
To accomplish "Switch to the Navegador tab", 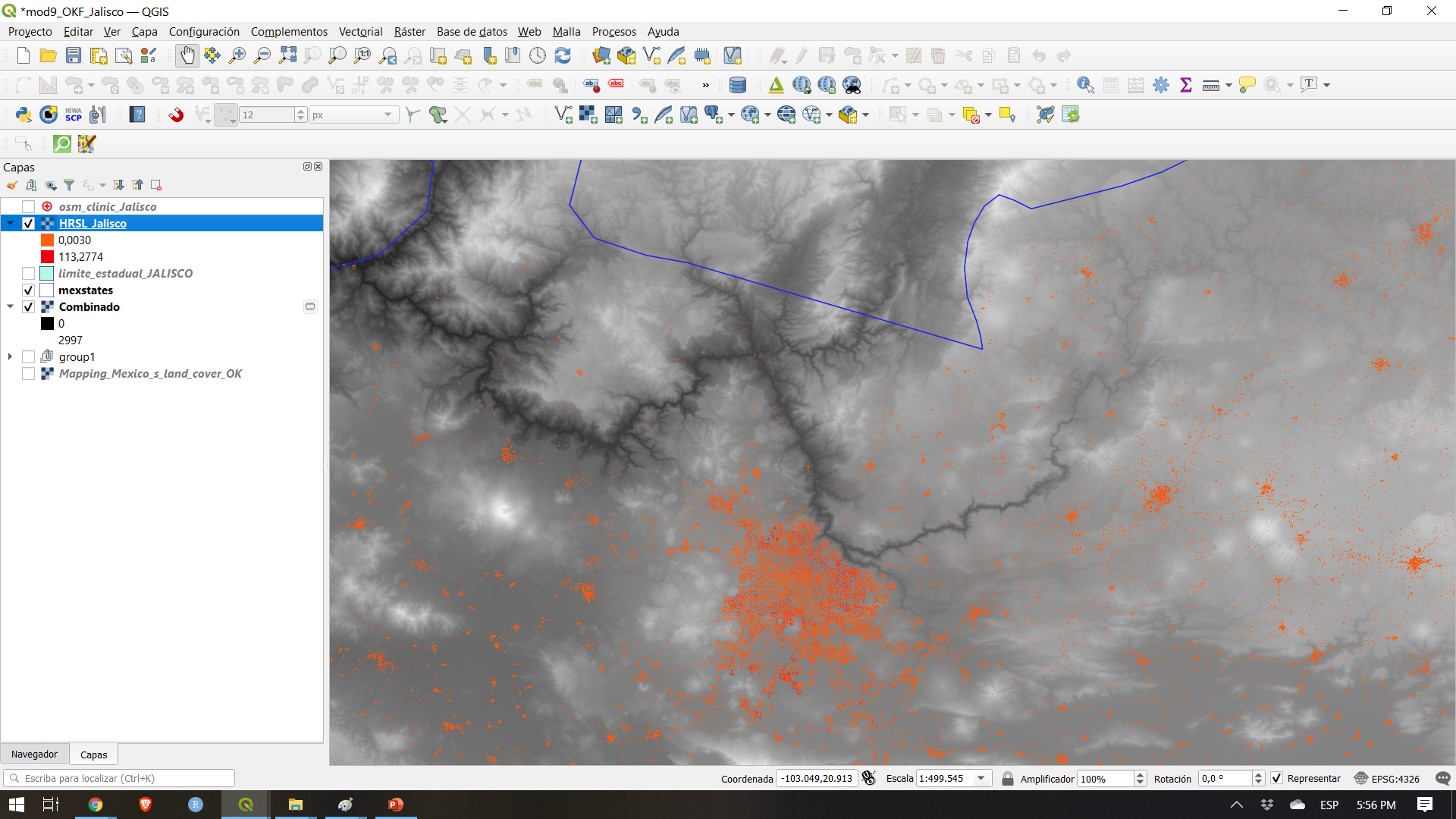I will point(34,754).
